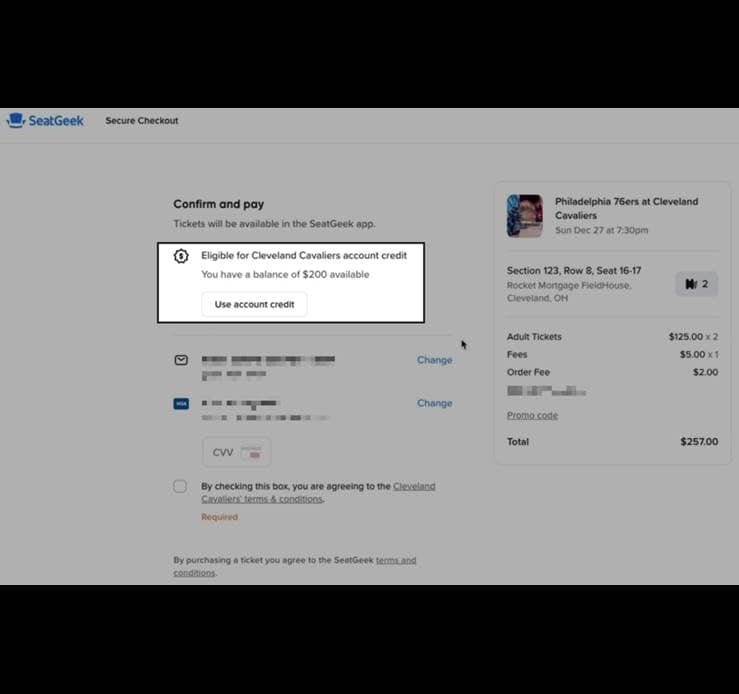This screenshot has width=739, height=694.
Task: Open SeatGeek terms and conditions link
Action: 295,566
